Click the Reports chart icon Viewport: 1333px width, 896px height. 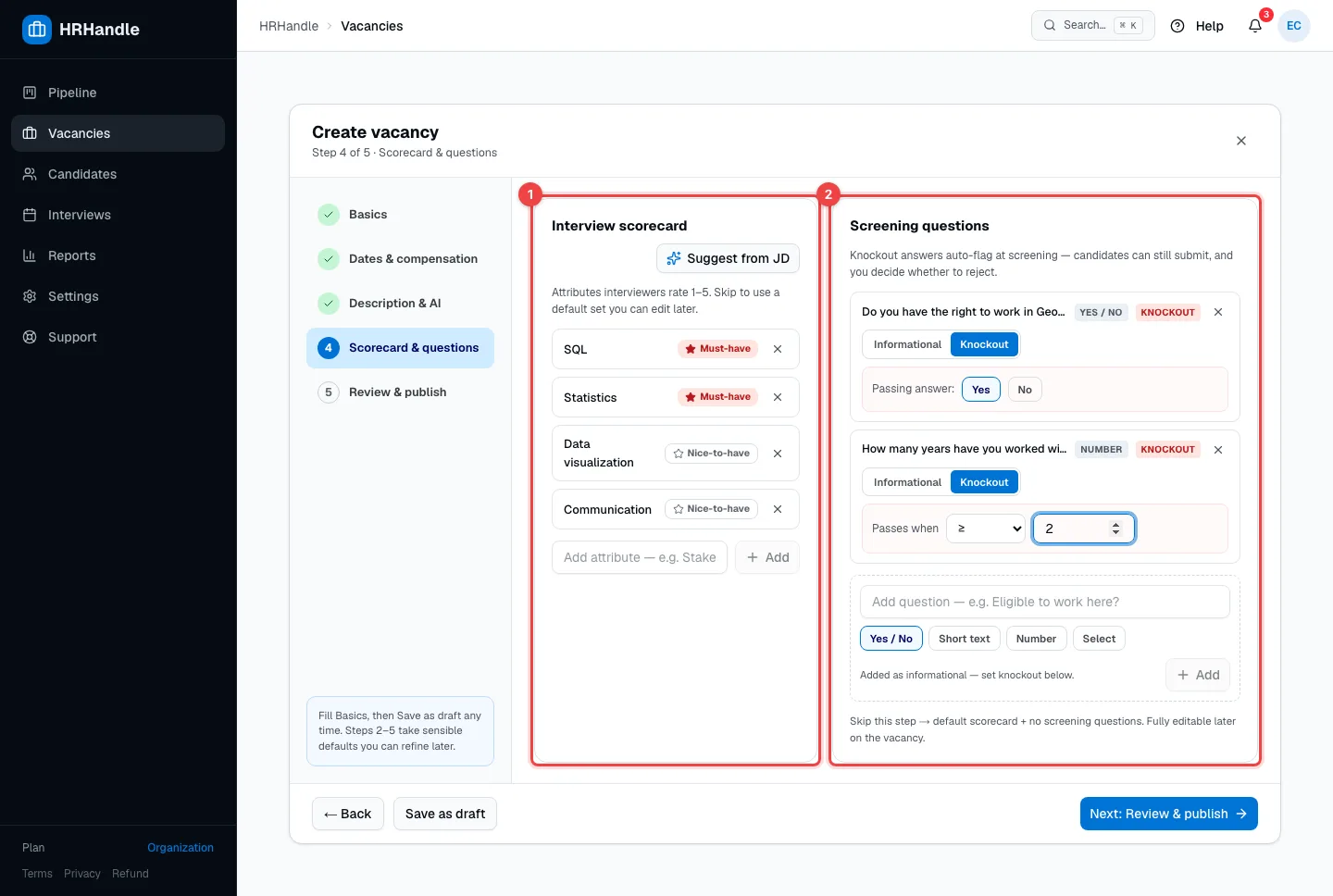(x=30, y=255)
